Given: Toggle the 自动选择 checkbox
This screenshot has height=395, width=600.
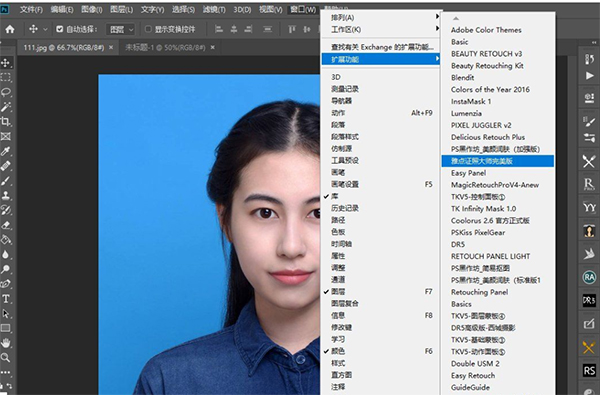Looking at the screenshot, I should pos(59,29).
